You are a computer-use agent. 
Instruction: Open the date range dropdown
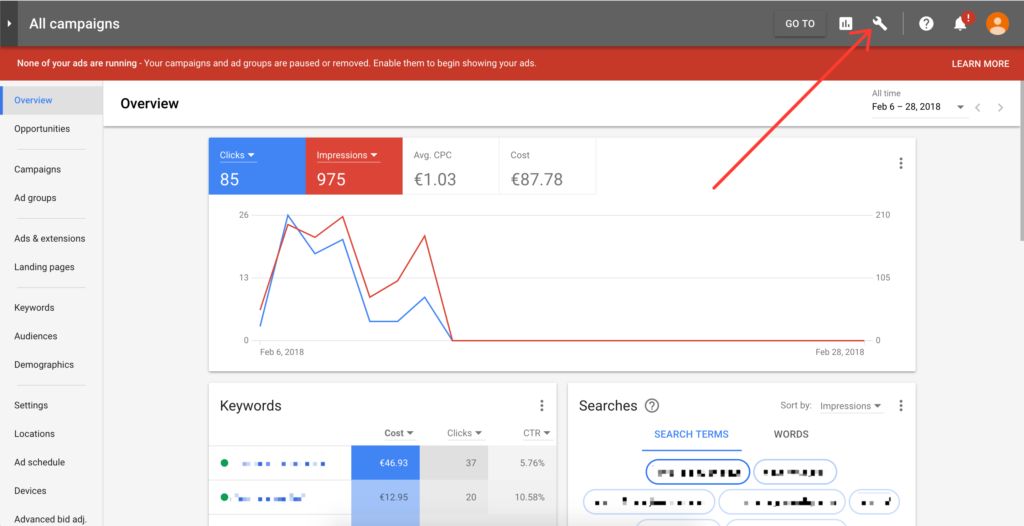click(918, 107)
